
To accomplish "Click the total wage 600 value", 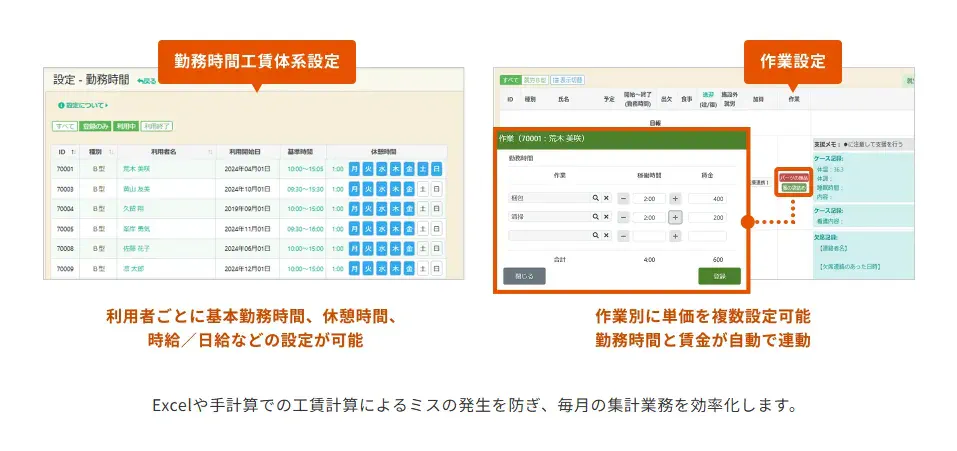I will (718, 259).
